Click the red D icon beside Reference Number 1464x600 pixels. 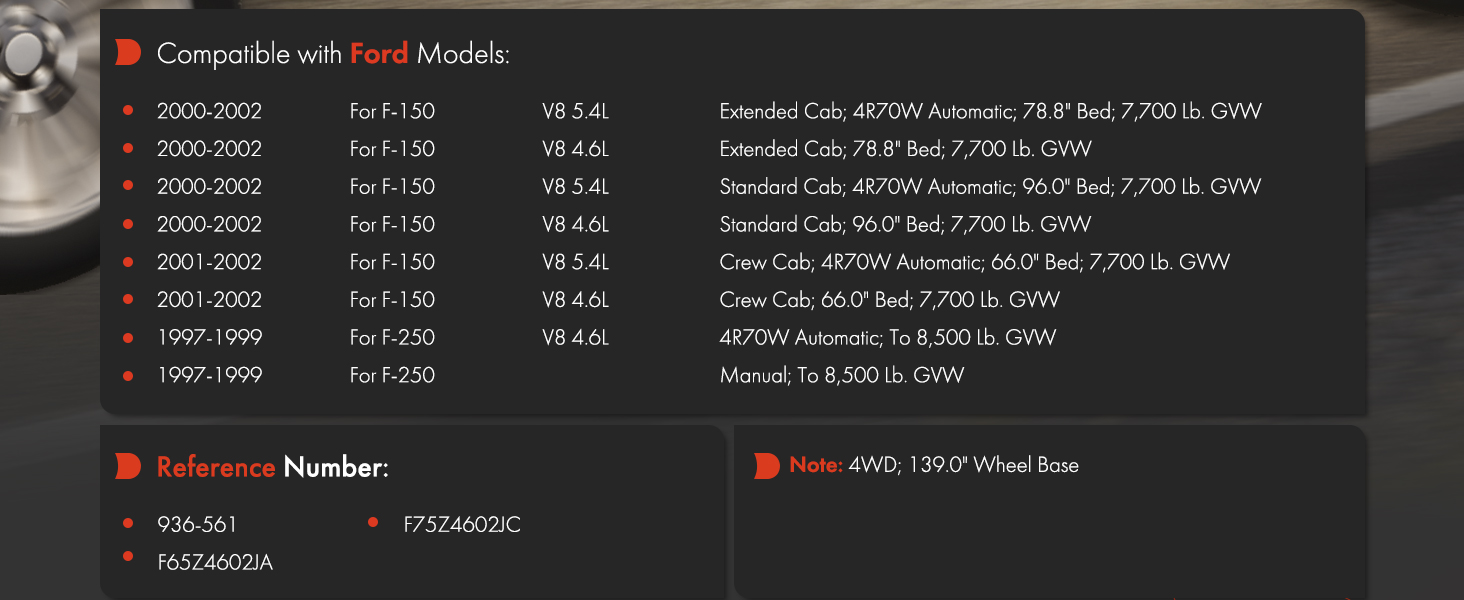128,466
